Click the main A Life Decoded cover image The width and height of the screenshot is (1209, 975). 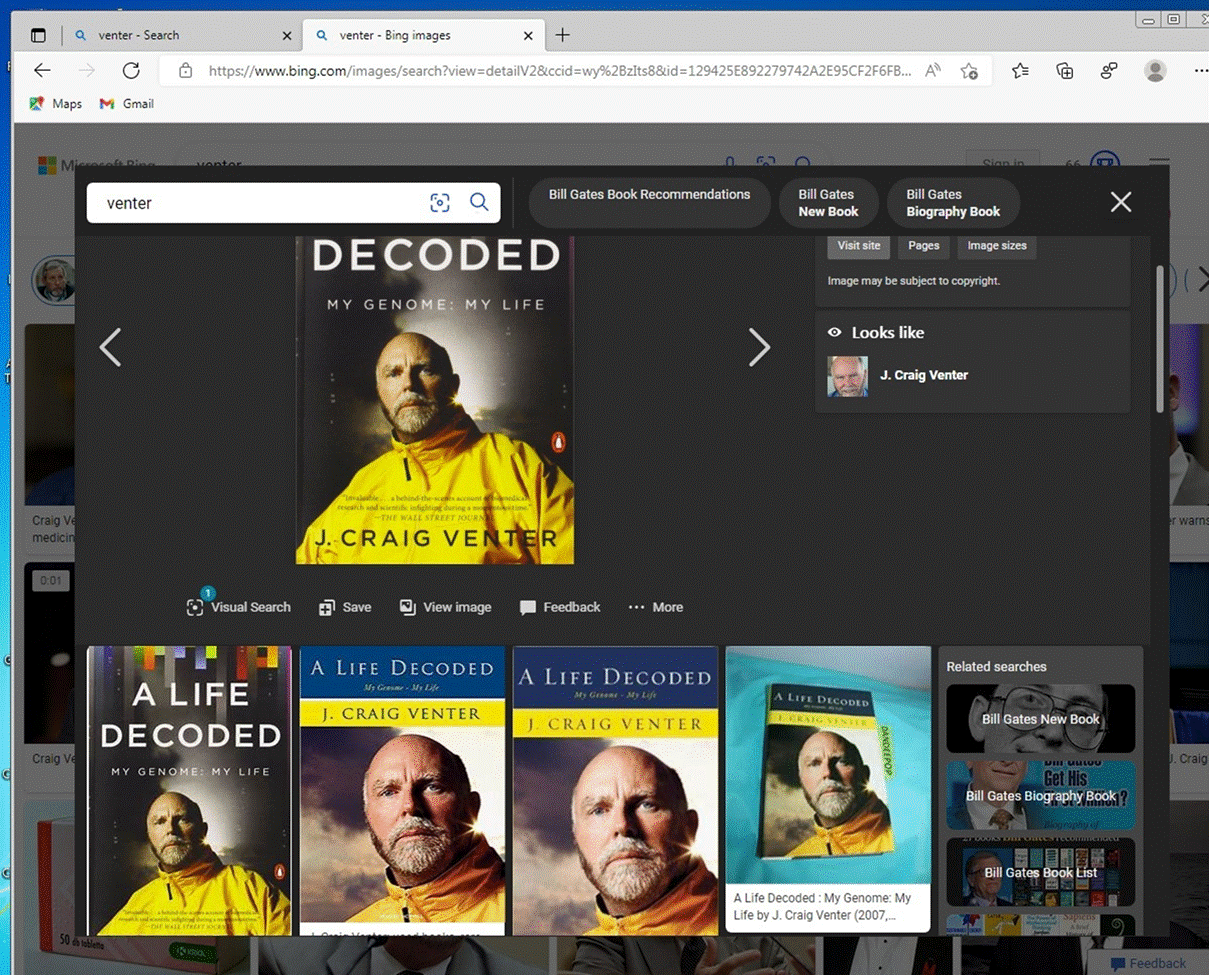click(435, 400)
